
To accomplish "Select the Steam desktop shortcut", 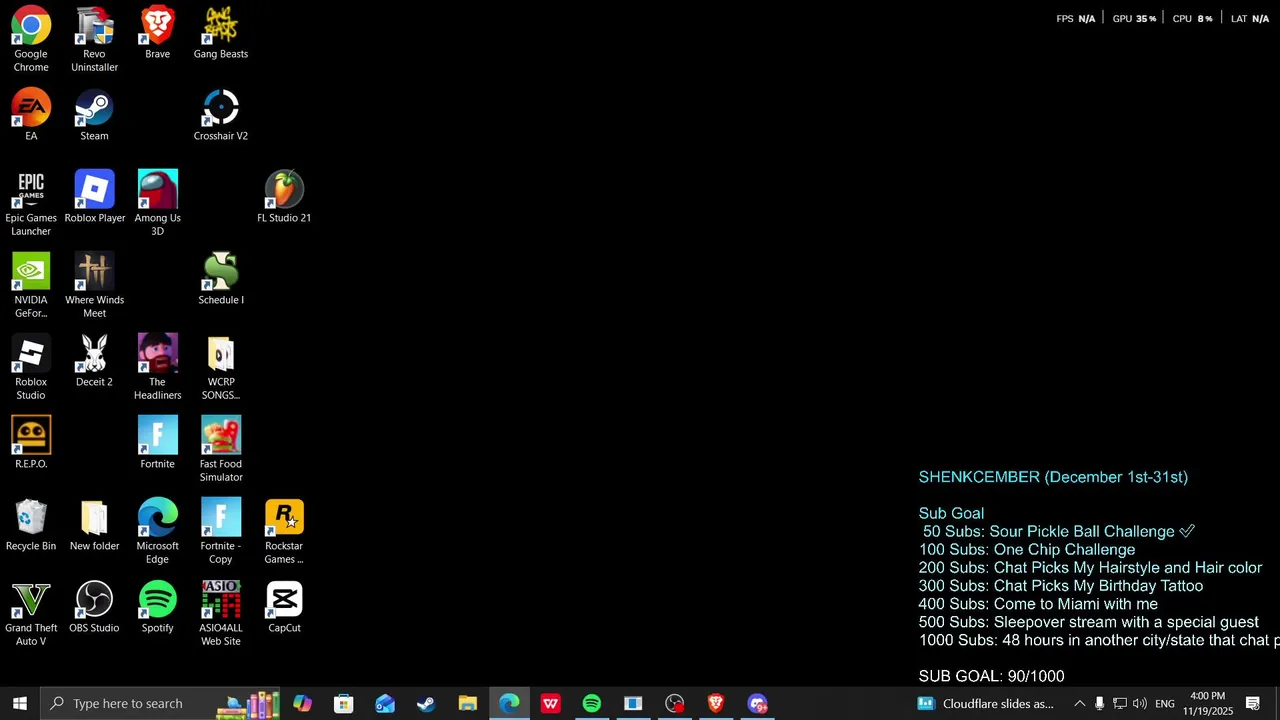I will pos(94,115).
